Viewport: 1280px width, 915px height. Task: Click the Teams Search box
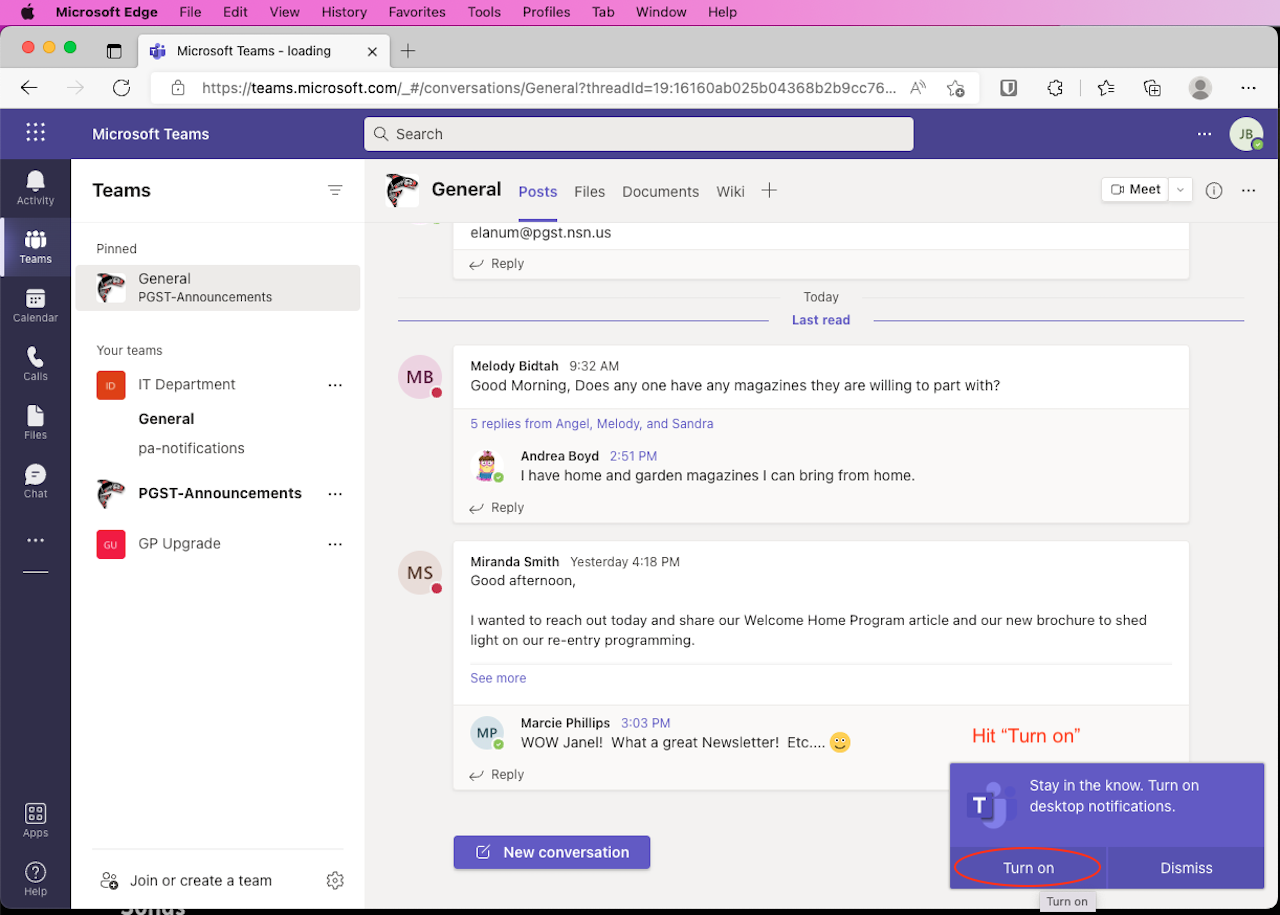click(638, 134)
